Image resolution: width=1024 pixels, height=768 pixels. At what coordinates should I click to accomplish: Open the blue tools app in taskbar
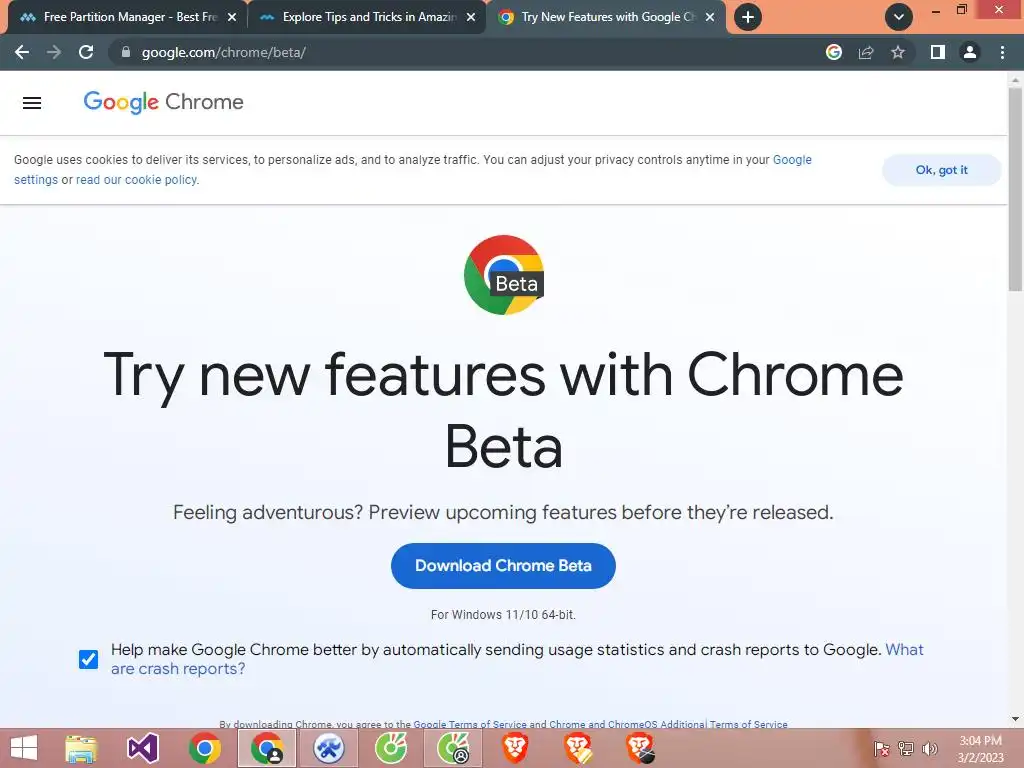328,748
